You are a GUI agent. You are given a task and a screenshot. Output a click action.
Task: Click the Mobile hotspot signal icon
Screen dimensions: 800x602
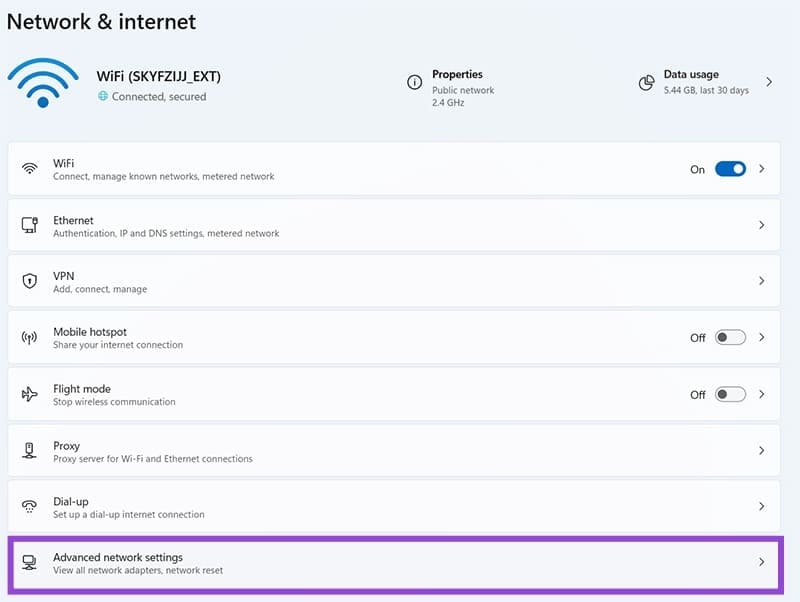(x=29, y=337)
